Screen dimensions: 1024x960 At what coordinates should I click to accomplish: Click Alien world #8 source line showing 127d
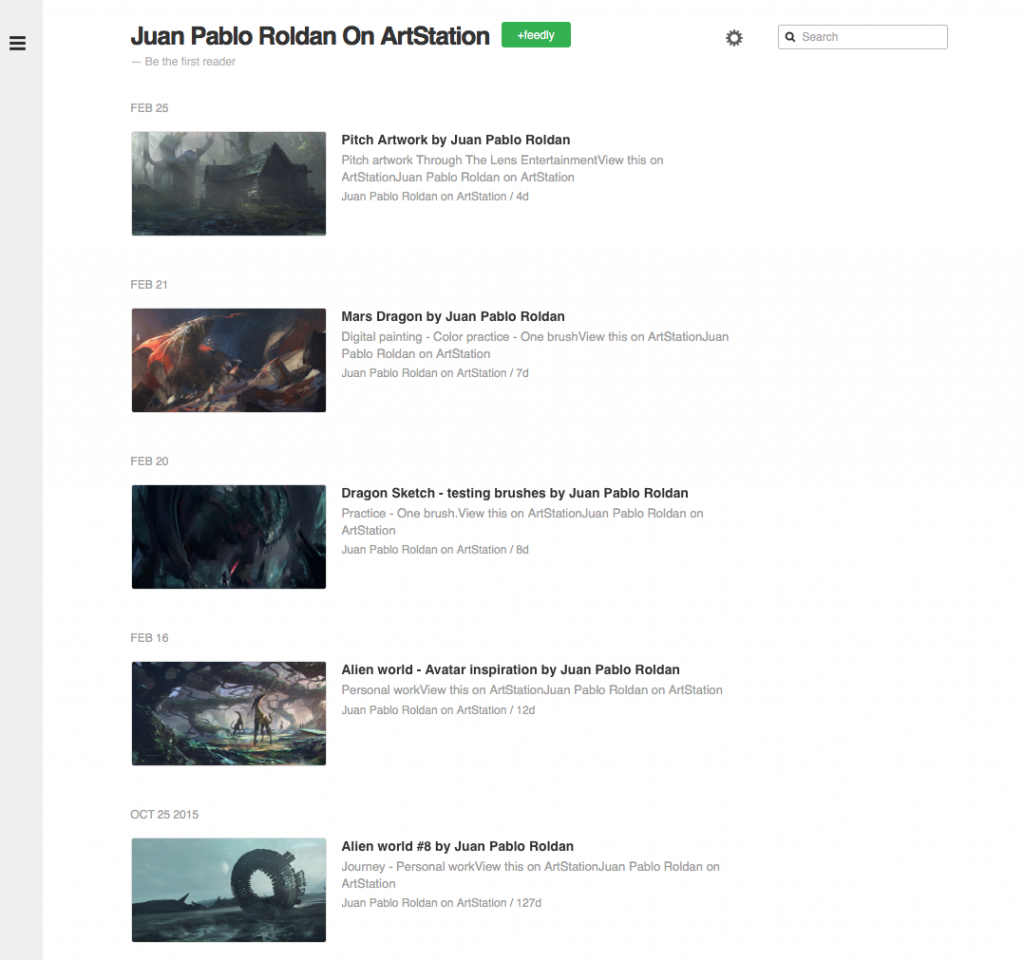[x=441, y=903]
